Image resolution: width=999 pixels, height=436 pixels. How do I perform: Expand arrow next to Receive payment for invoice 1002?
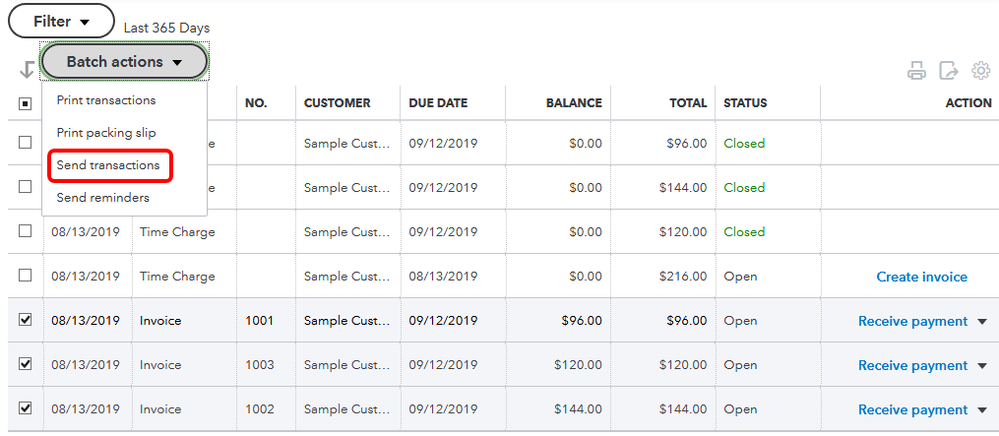982,410
